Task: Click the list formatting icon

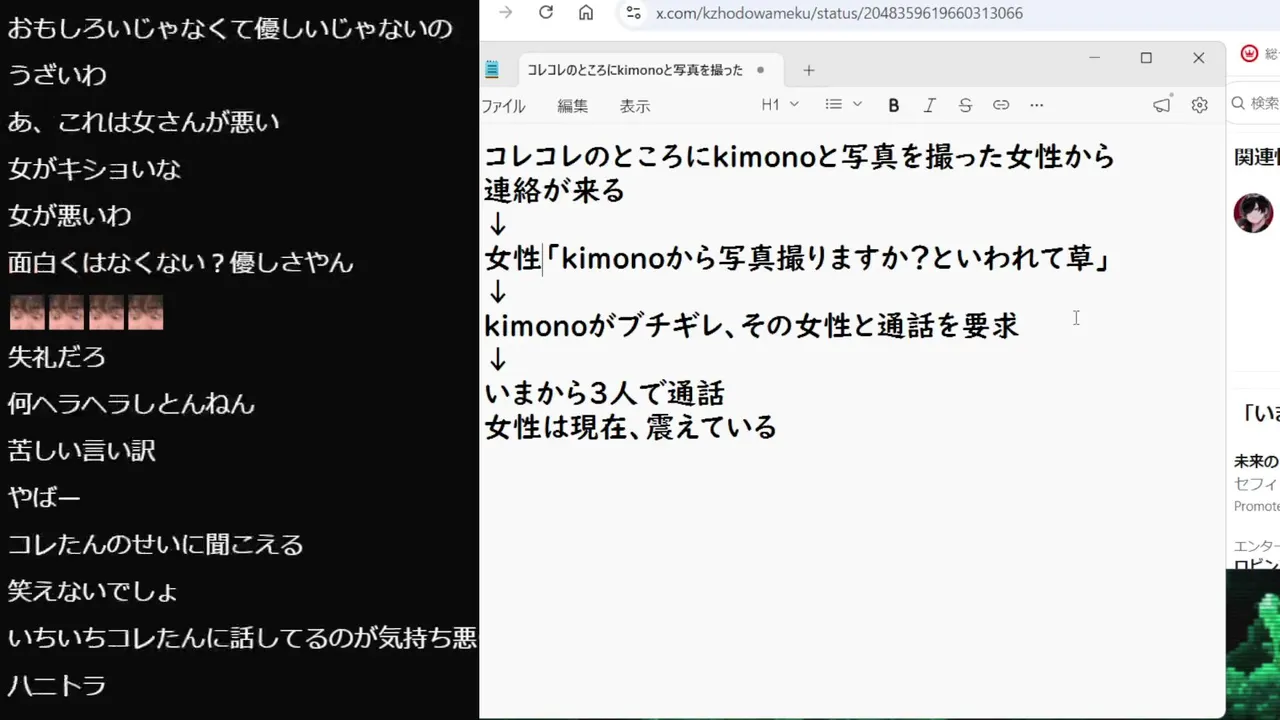Action: [x=833, y=105]
